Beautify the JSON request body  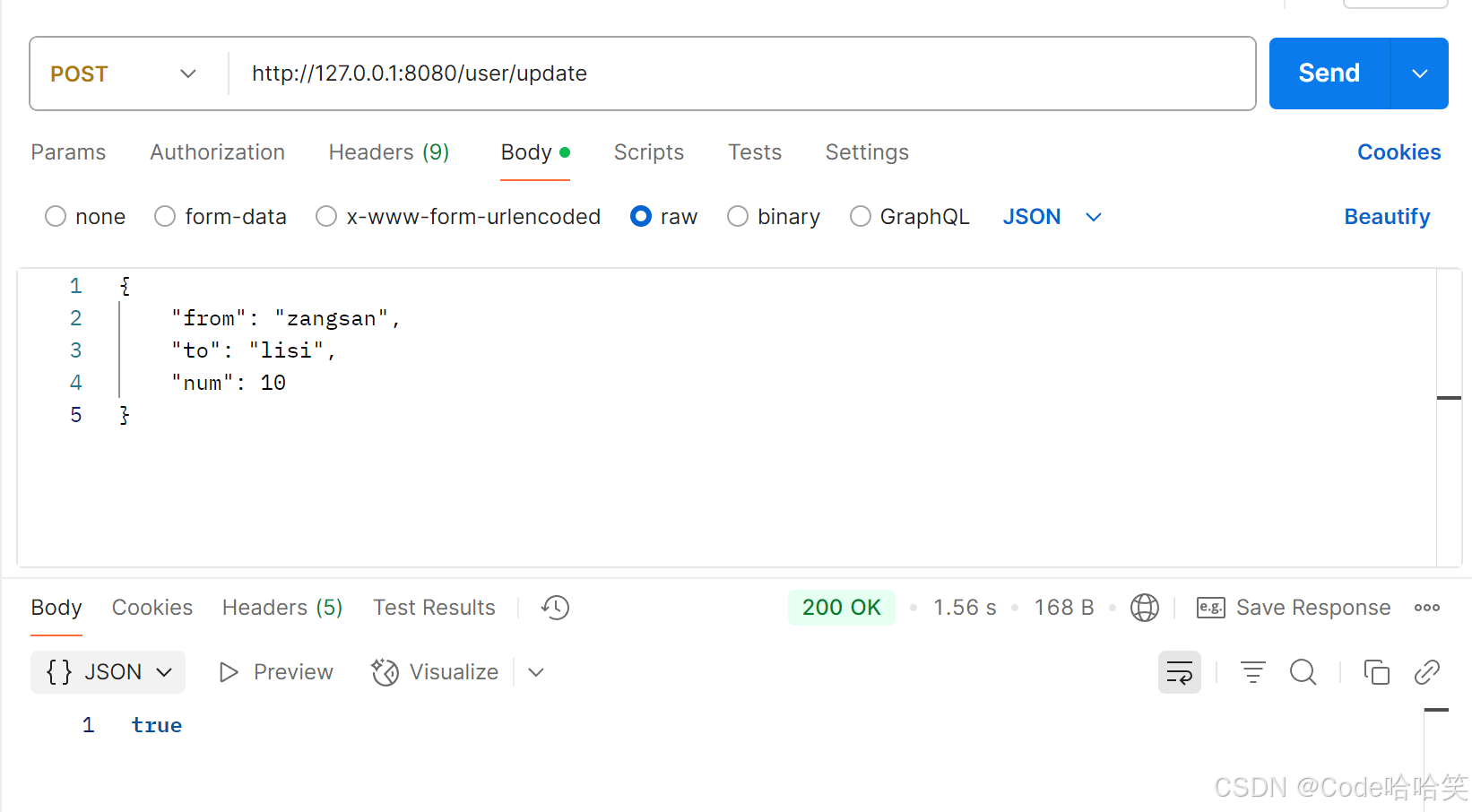pyautogui.click(x=1388, y=217)
